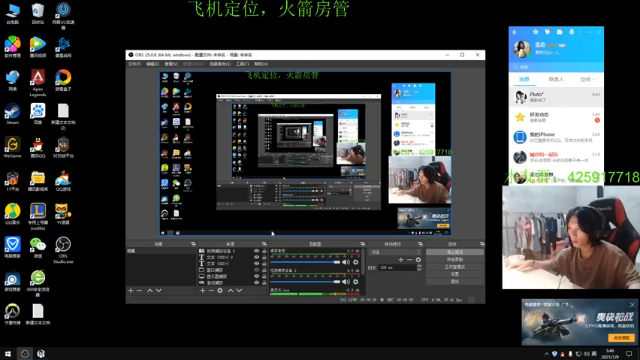Click the transition duration 300 ms field
Screen dimensions: 640x360
pos(397,268)
